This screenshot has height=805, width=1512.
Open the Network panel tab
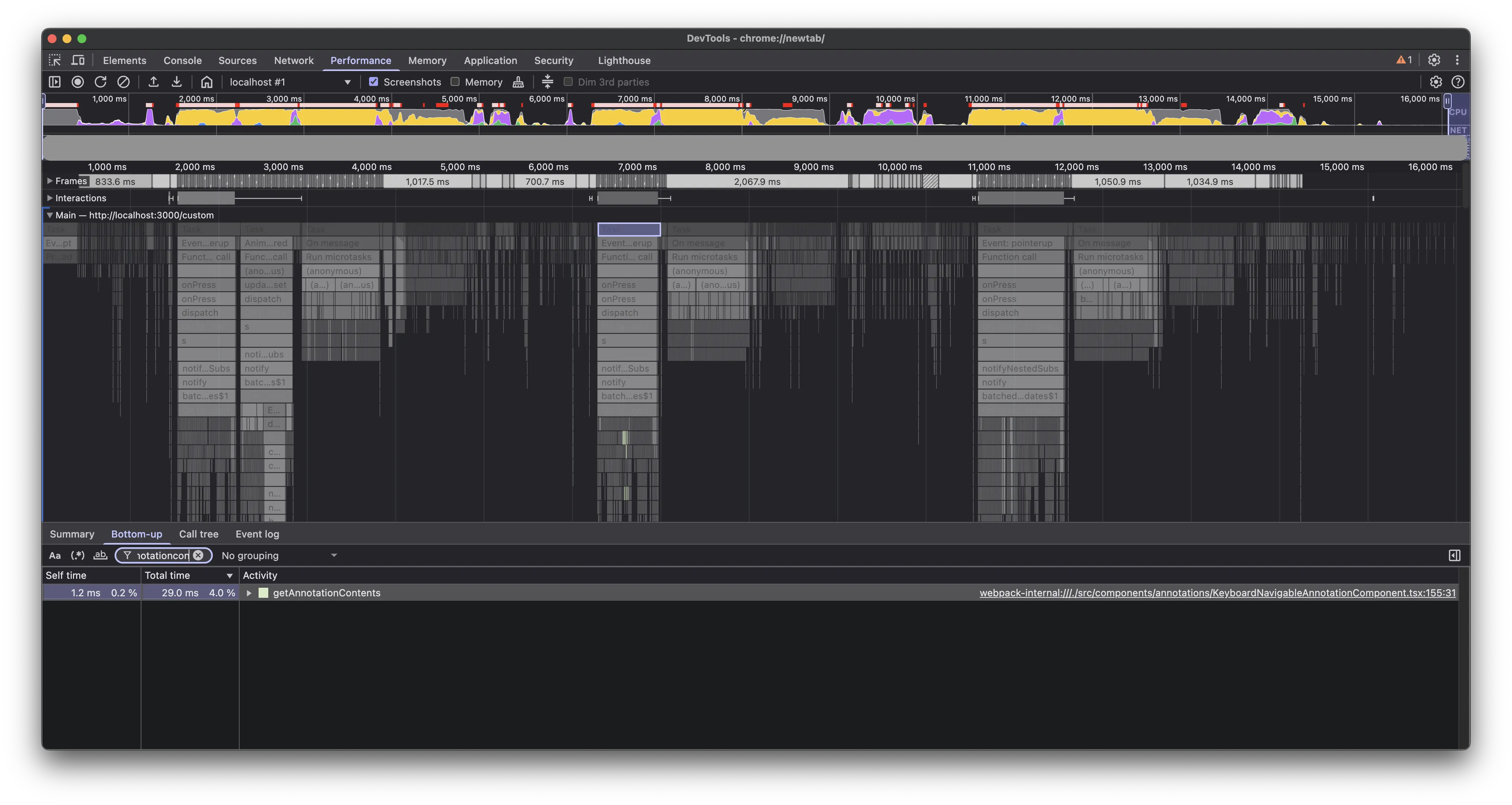294,60
